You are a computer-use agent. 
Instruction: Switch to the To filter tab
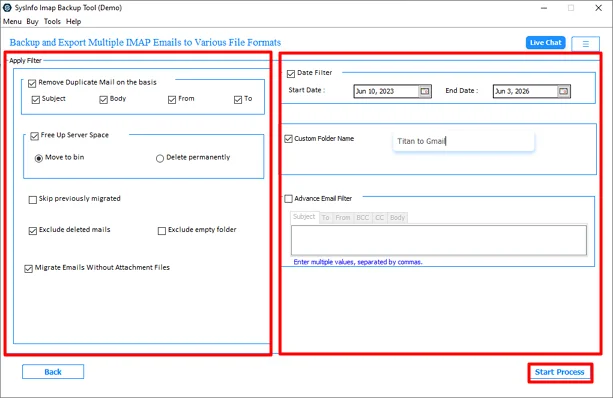pos(326,217)
